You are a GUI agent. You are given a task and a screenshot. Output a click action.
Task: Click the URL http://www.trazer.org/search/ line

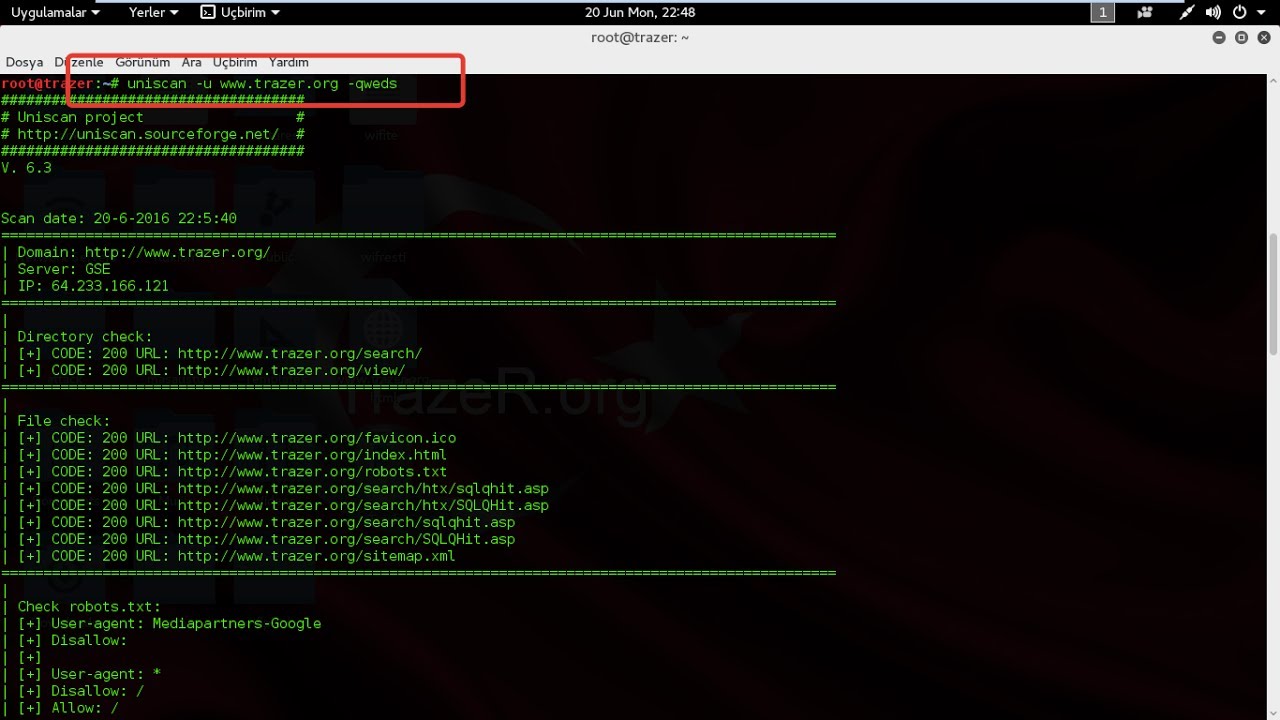(x=212, y=354)
